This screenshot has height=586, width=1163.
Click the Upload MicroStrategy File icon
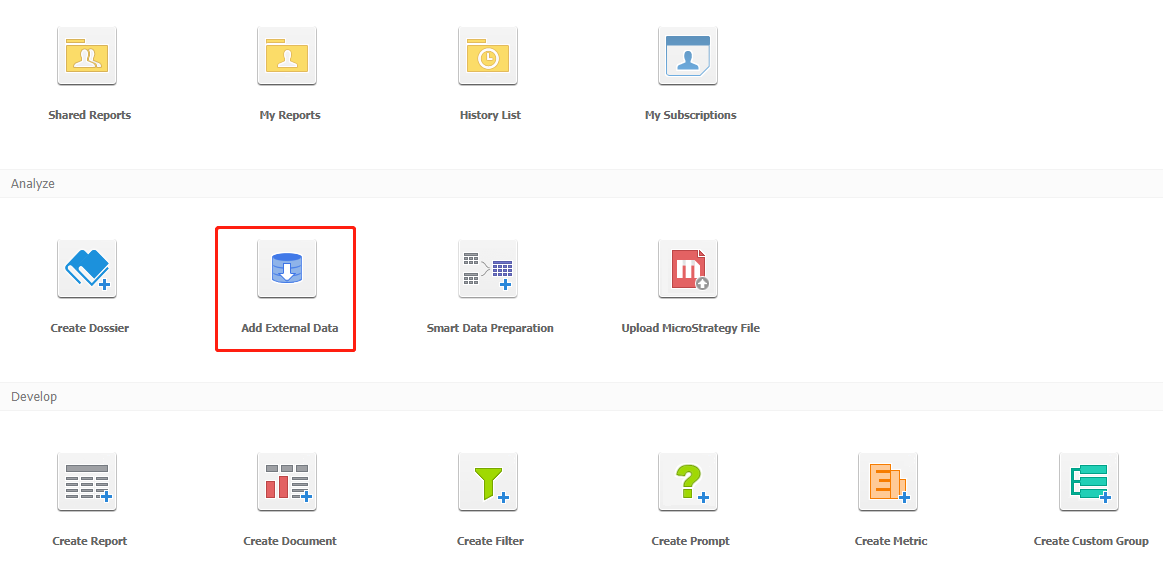click(x=688, y=269)
